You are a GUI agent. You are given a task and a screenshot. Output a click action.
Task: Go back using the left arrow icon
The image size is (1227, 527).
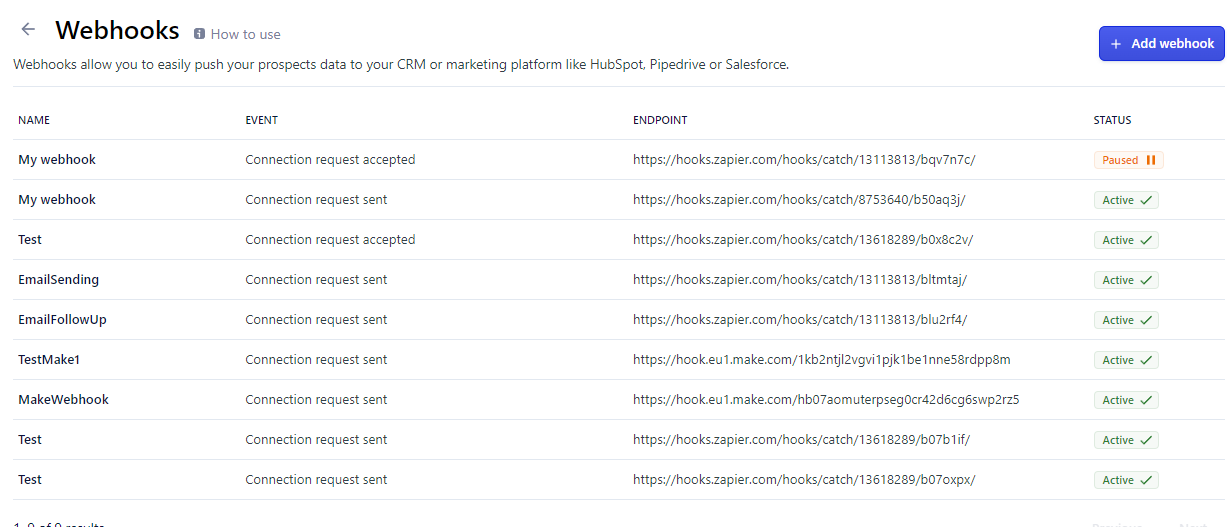28,30
